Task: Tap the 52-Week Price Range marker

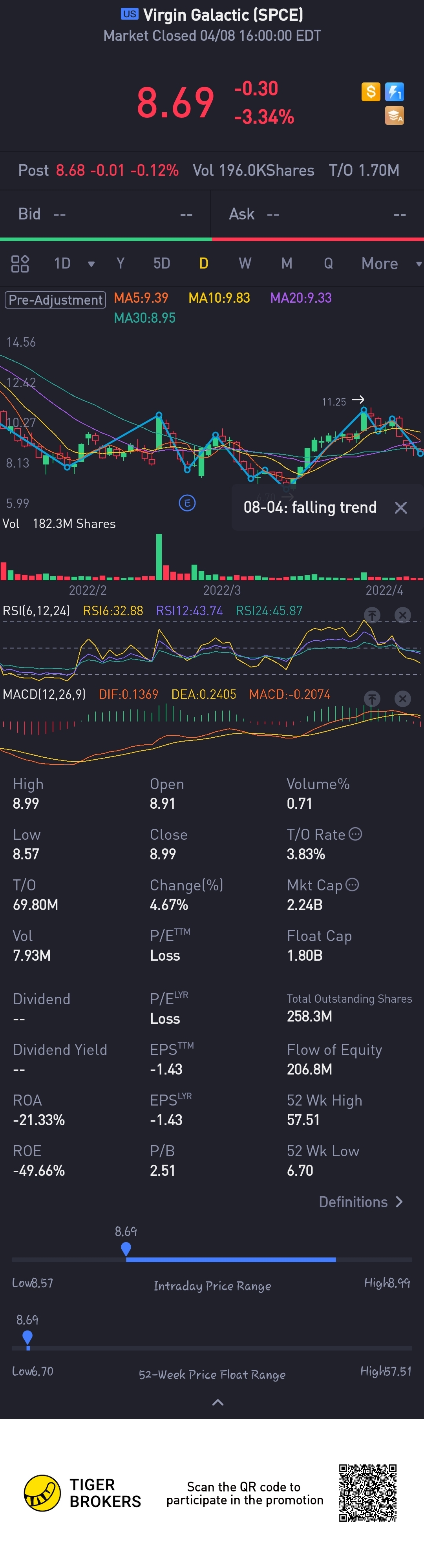Action: pos(27,1338)
